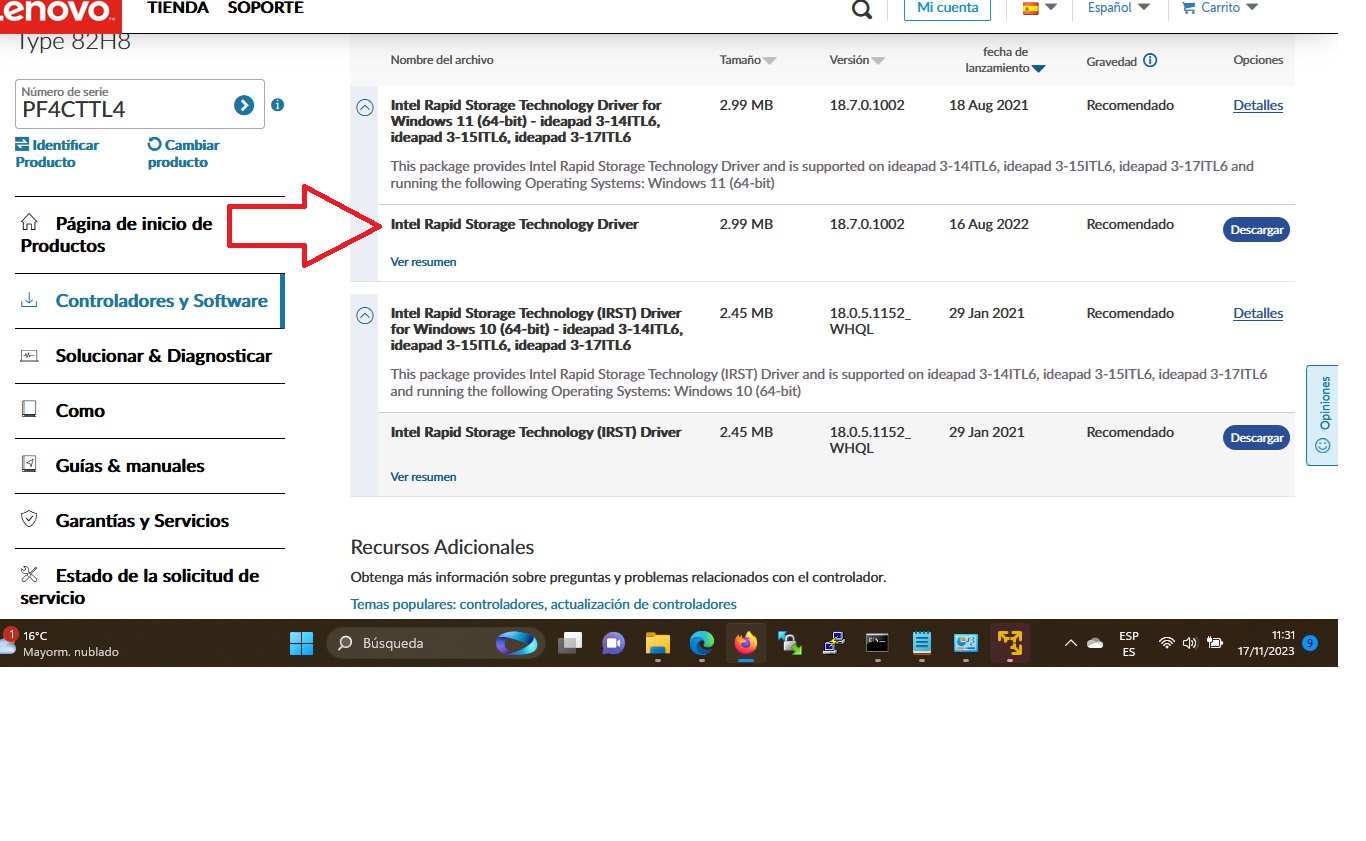Collapse the Windows 11 Intel RST driver row

pos(365,106)
